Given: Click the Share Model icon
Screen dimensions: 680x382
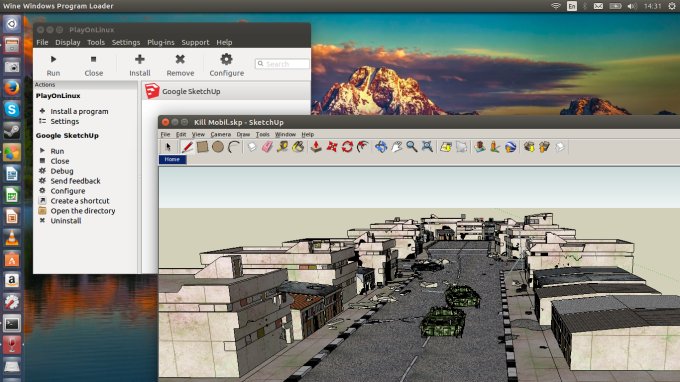Looking at the screenshot, I should tap(544, 147).
